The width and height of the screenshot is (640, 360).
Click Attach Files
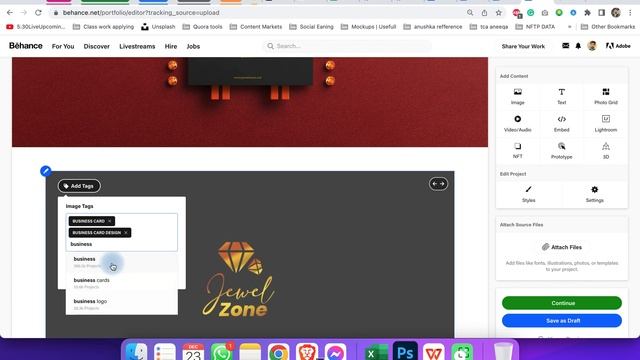(x=562, y=247)
